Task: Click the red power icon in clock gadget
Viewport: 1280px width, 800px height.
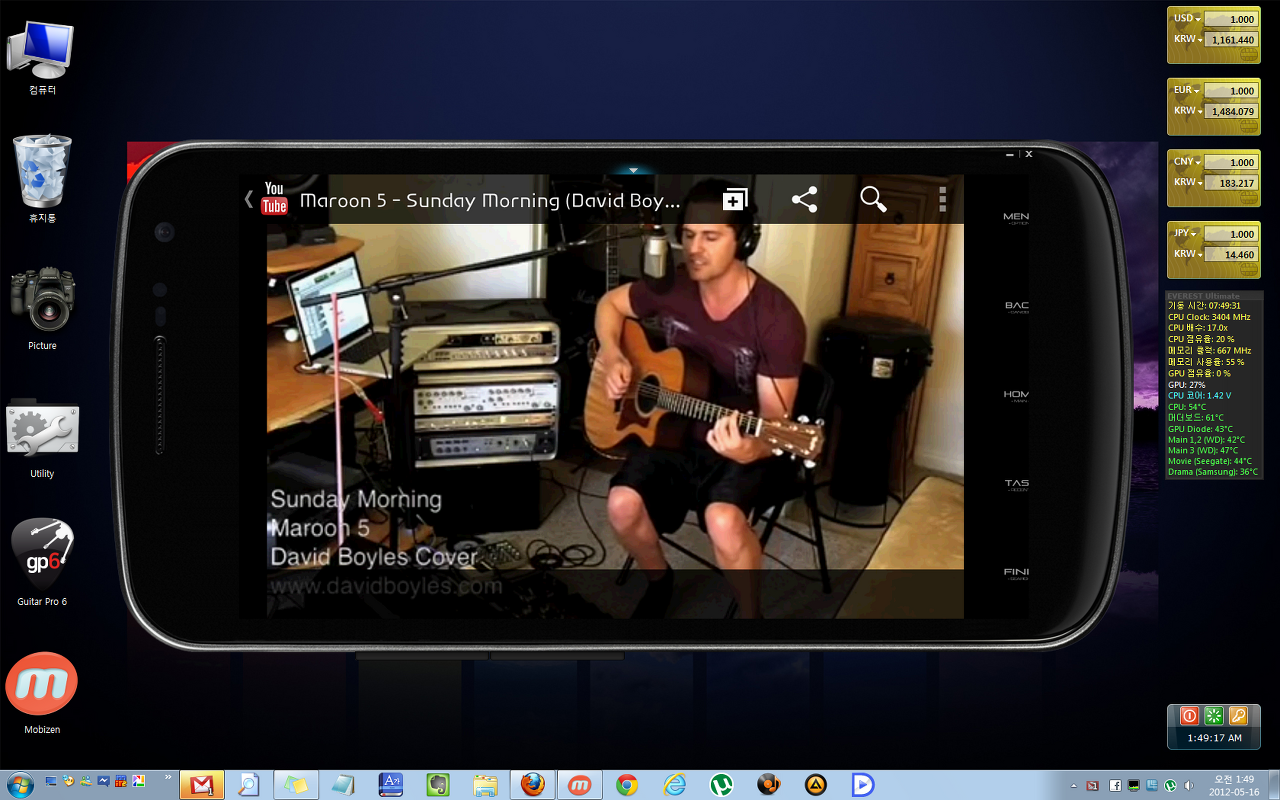Action: coord(1189,716)
